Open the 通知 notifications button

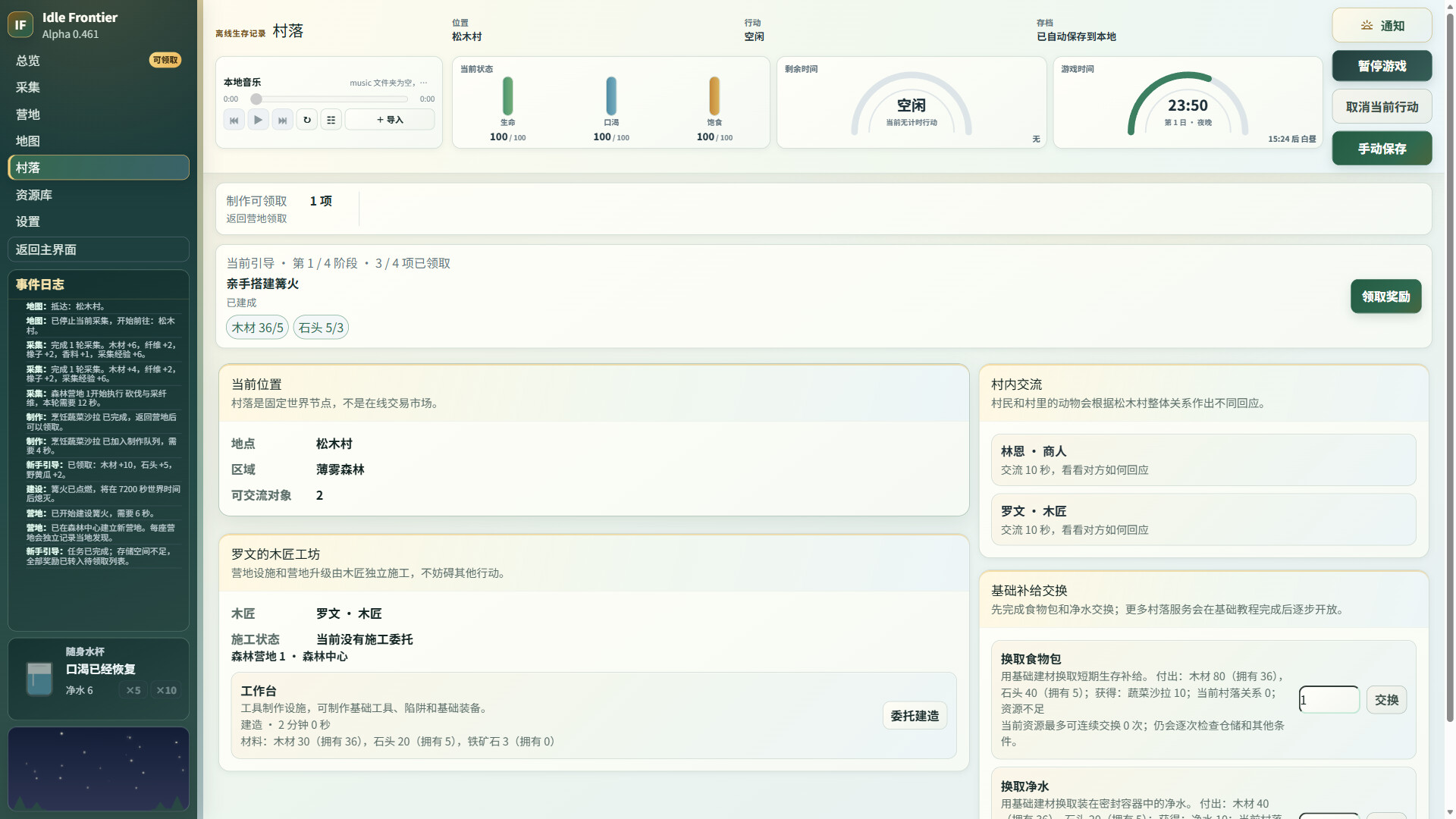click(x=1382, y=26)
